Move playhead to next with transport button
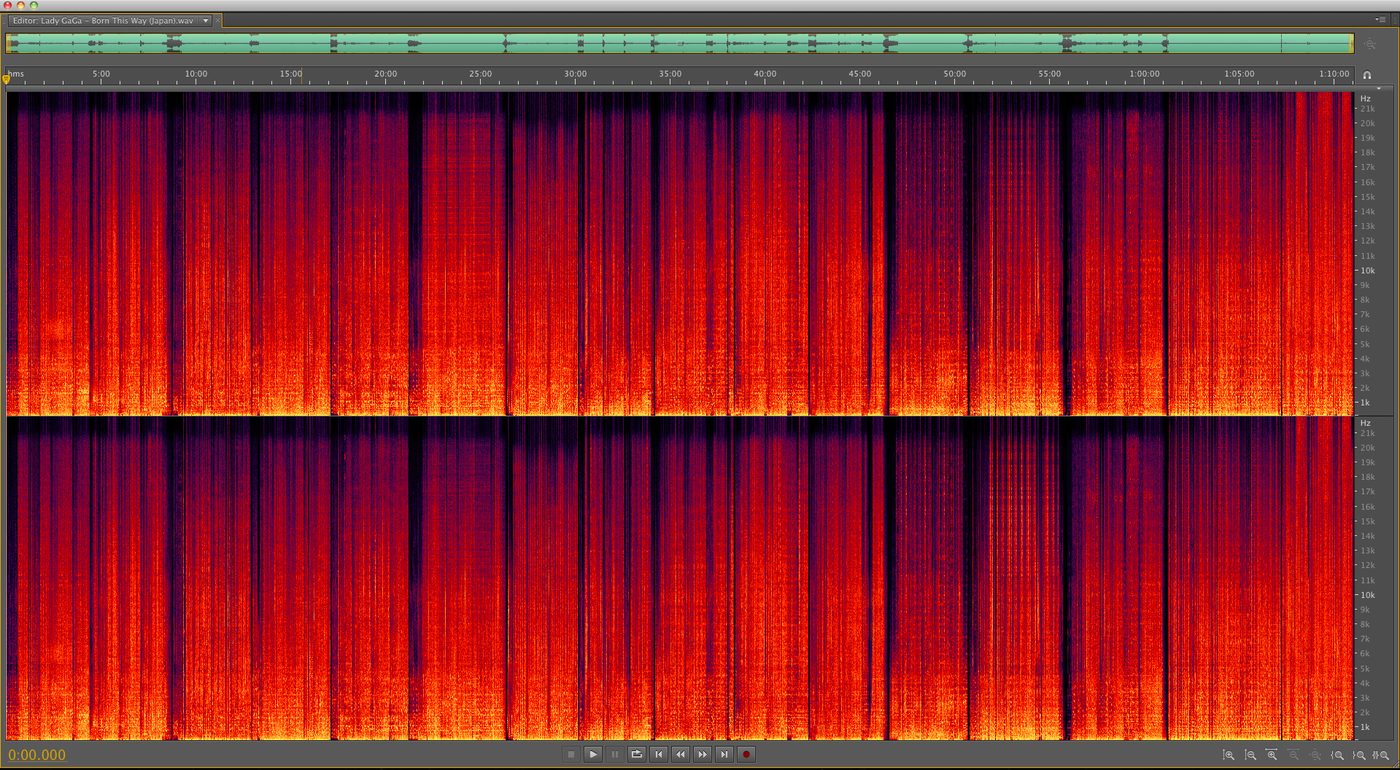 point(725,755)
